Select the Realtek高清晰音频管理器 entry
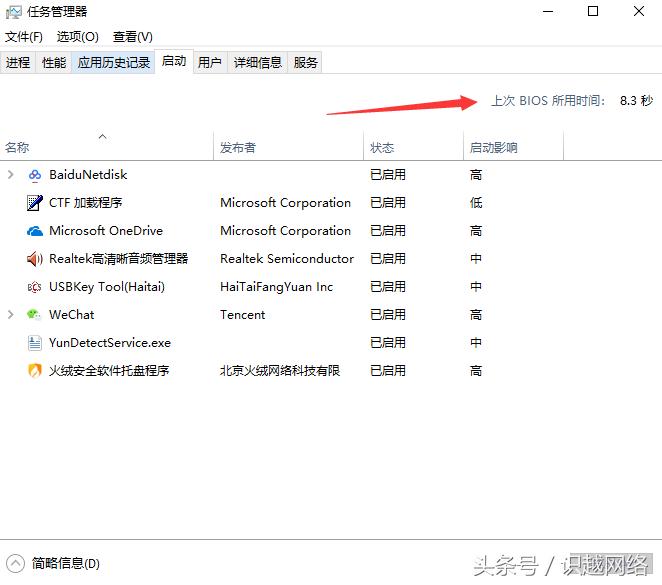 pyautogui.click(x=119, y=259)
